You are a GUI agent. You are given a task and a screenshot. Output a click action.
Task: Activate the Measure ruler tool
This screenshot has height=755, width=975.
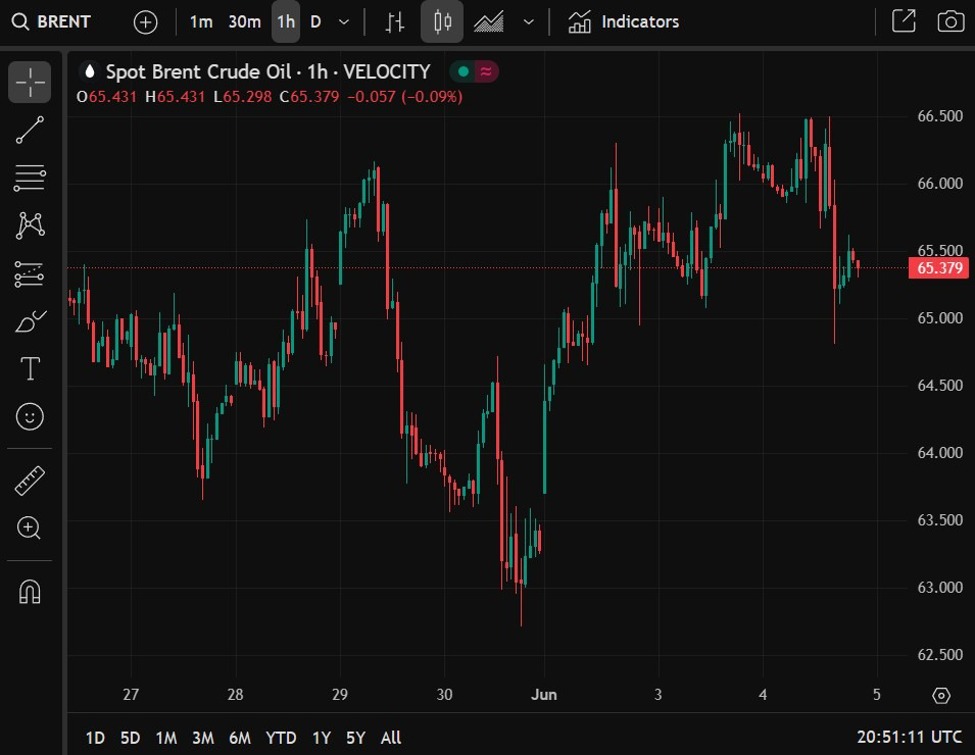(29, 480)
